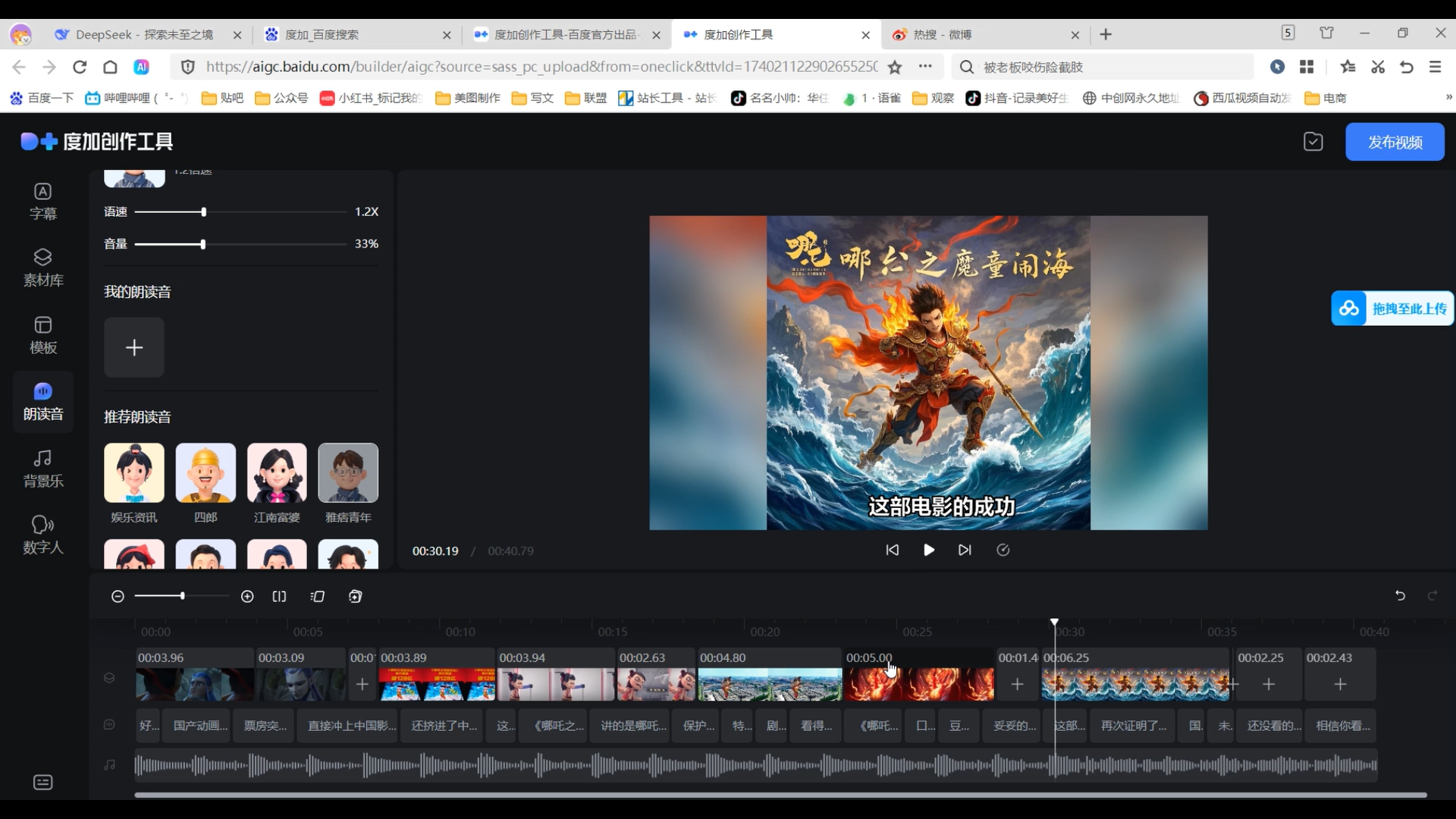Adjust the 音量 volume slider handle
Image resolution: width=1456 pixels, height=819 pixels.
(202, 244)
